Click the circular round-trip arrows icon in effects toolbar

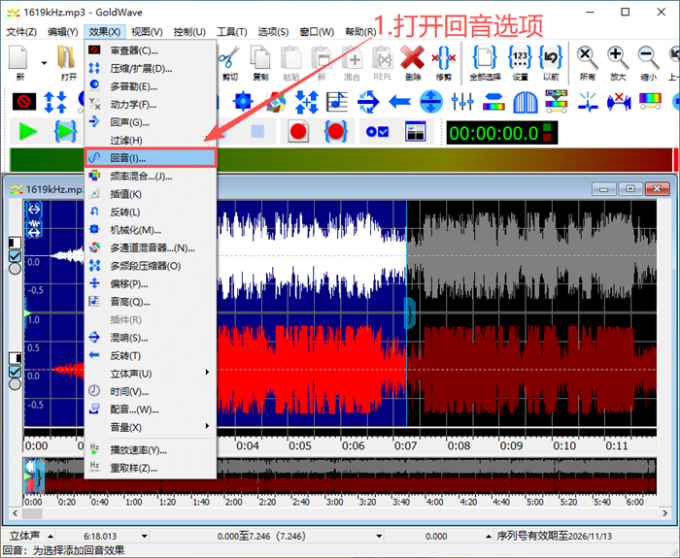pyautogui.click(x=368, y=101)
